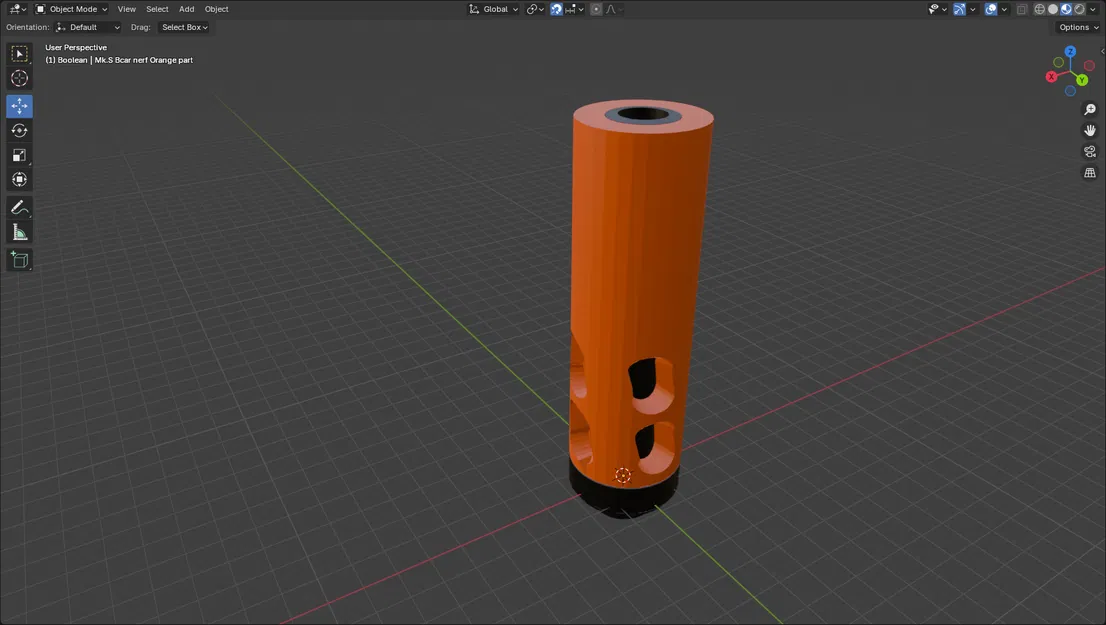Toggle X-Ray mode in the header
The image size is (1106, 625).
(1022, 9)
